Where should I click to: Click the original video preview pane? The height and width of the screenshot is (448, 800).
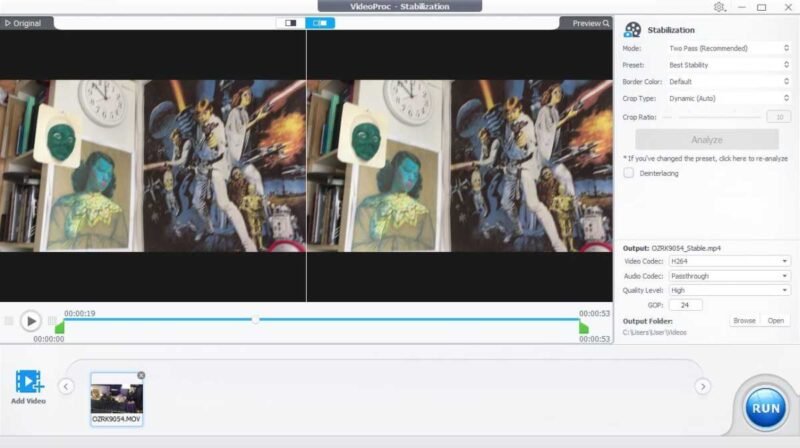[153, 166]
